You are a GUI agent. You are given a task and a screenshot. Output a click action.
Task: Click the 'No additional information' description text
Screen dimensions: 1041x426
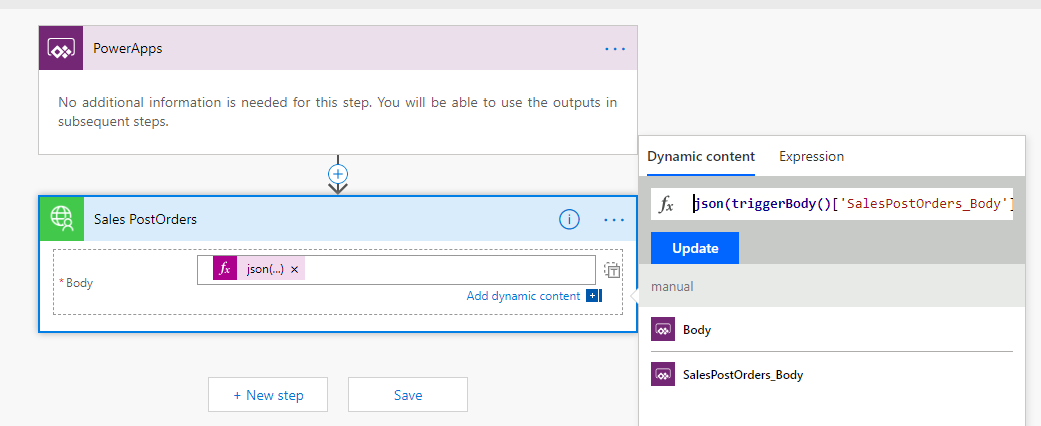pyautogui.click(x=338, y=112)
